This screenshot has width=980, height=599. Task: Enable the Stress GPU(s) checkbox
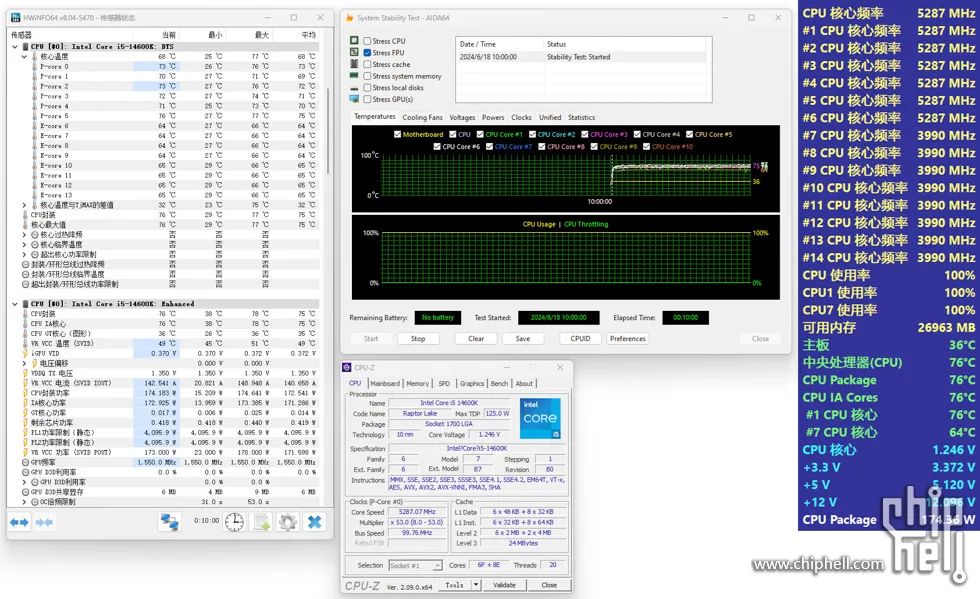pos(368,99)
